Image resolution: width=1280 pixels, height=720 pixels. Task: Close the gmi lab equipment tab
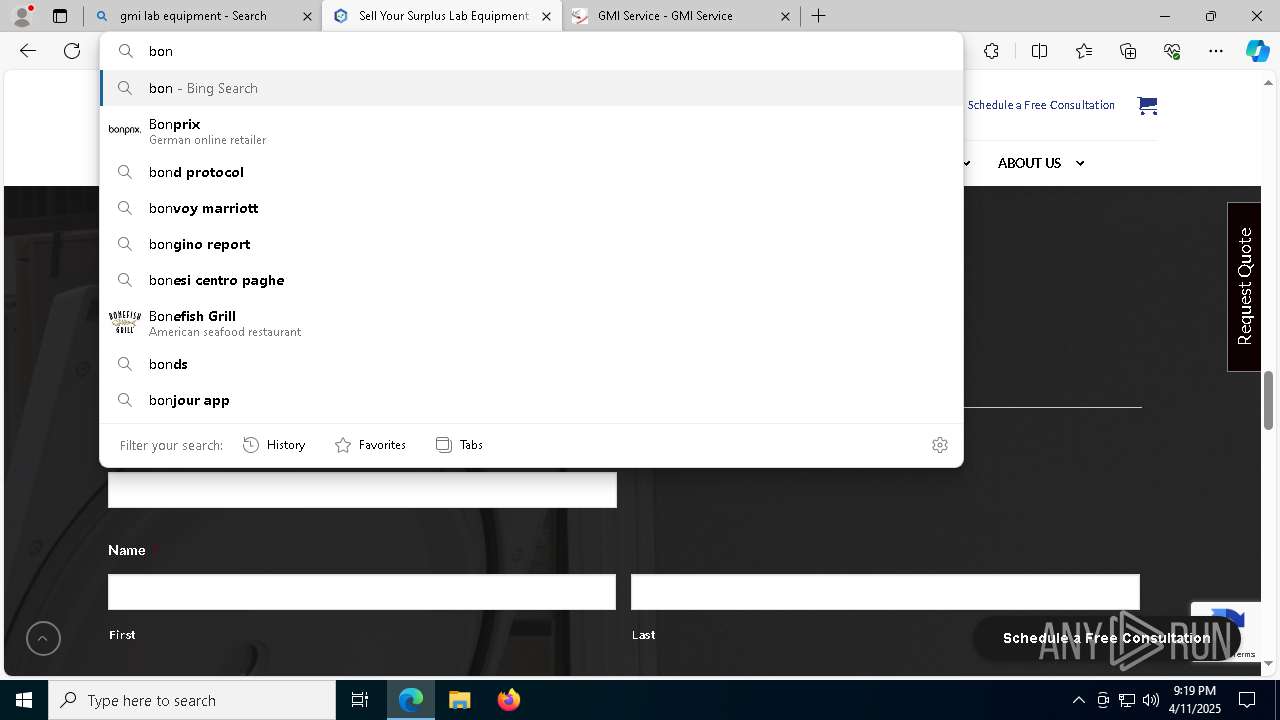click(307, 16)
